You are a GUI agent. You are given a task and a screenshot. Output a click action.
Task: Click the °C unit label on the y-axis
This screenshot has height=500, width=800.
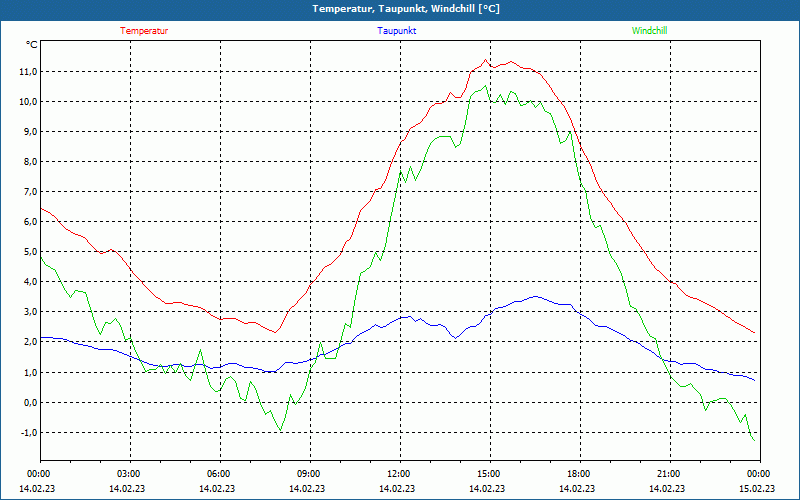pos(32,45)
